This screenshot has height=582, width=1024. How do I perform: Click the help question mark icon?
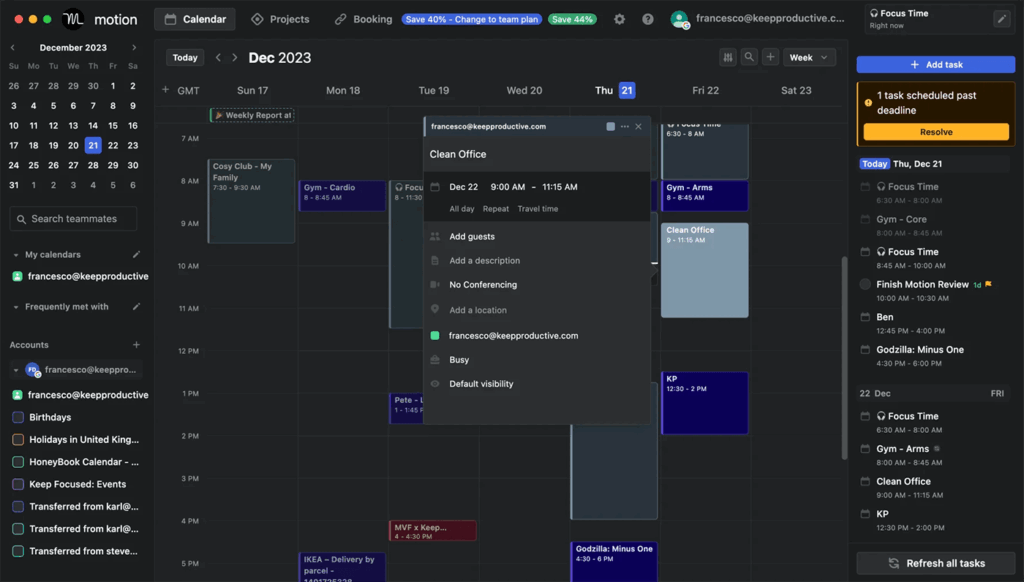pyautogui.click(x=648, y=19)
